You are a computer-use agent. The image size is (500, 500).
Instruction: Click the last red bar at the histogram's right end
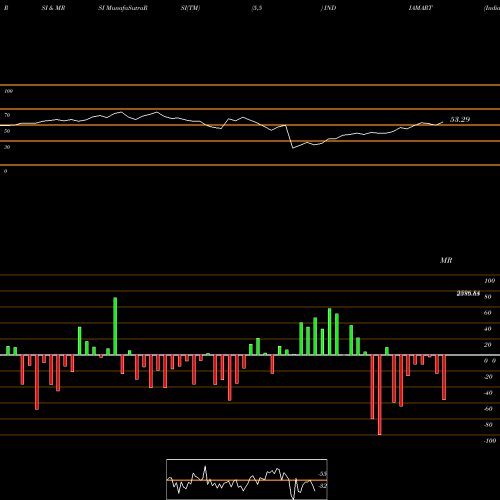444,377
